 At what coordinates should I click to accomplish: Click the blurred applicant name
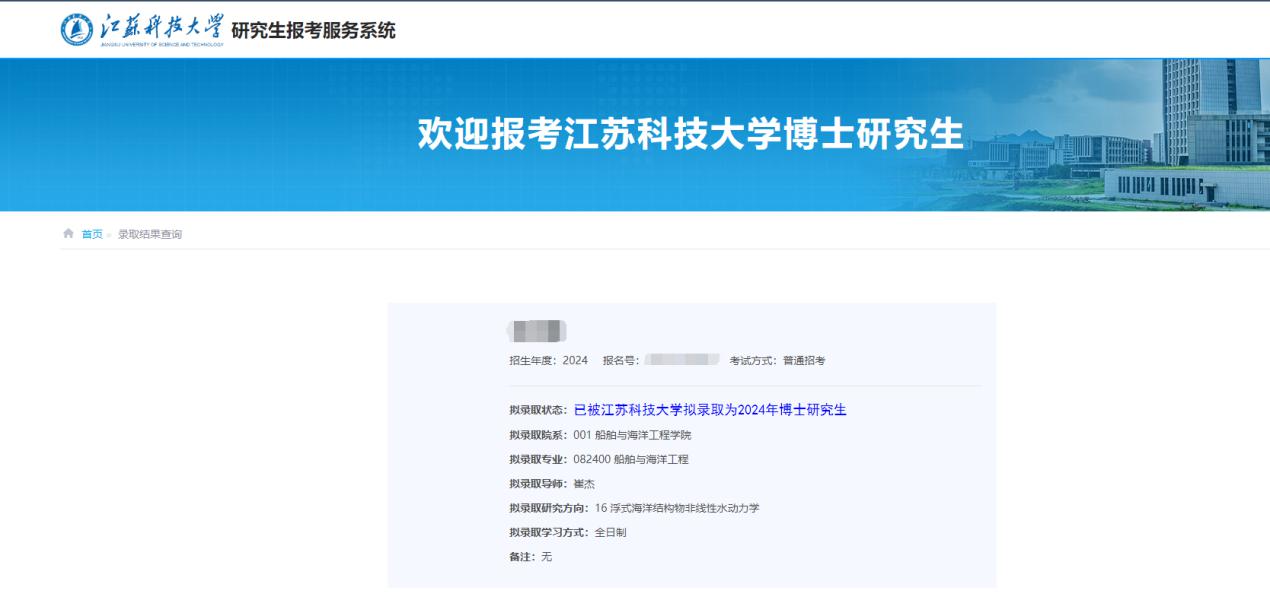(x=537, y=331)
